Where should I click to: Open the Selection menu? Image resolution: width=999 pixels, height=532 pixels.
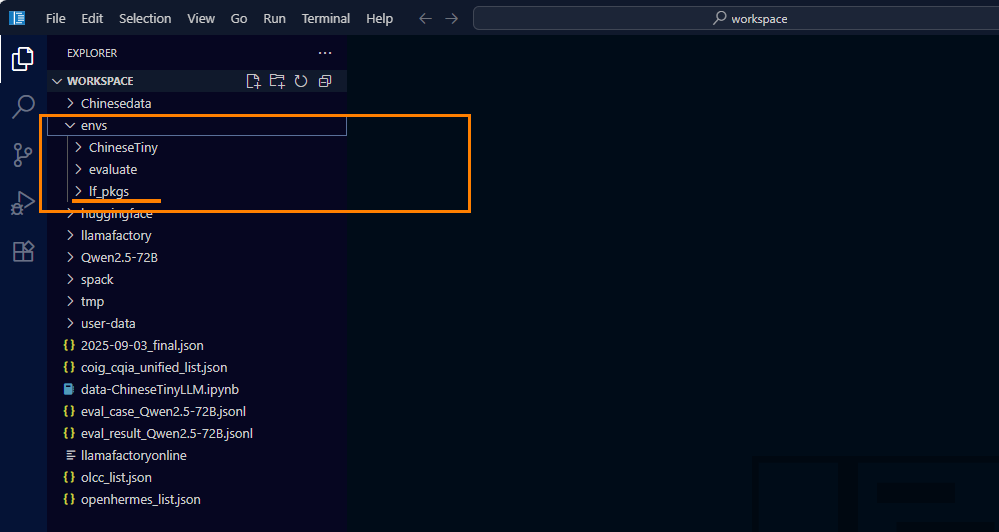[x=145, y=19]
